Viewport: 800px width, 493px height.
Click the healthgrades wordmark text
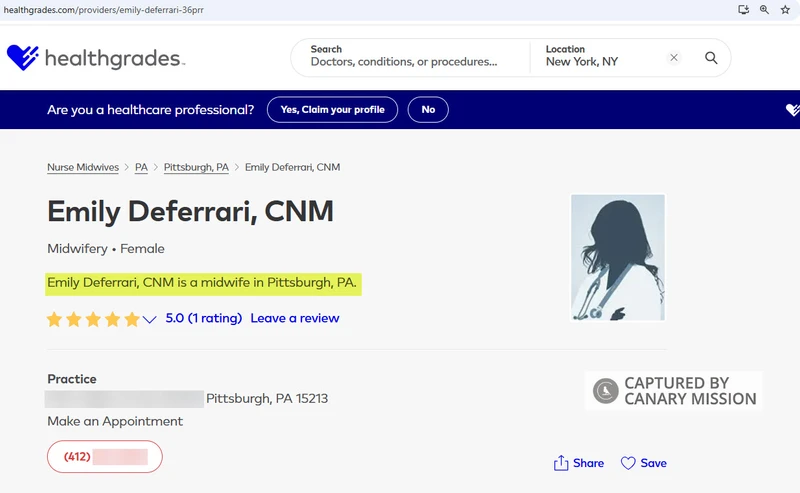[x=114, y=59]
